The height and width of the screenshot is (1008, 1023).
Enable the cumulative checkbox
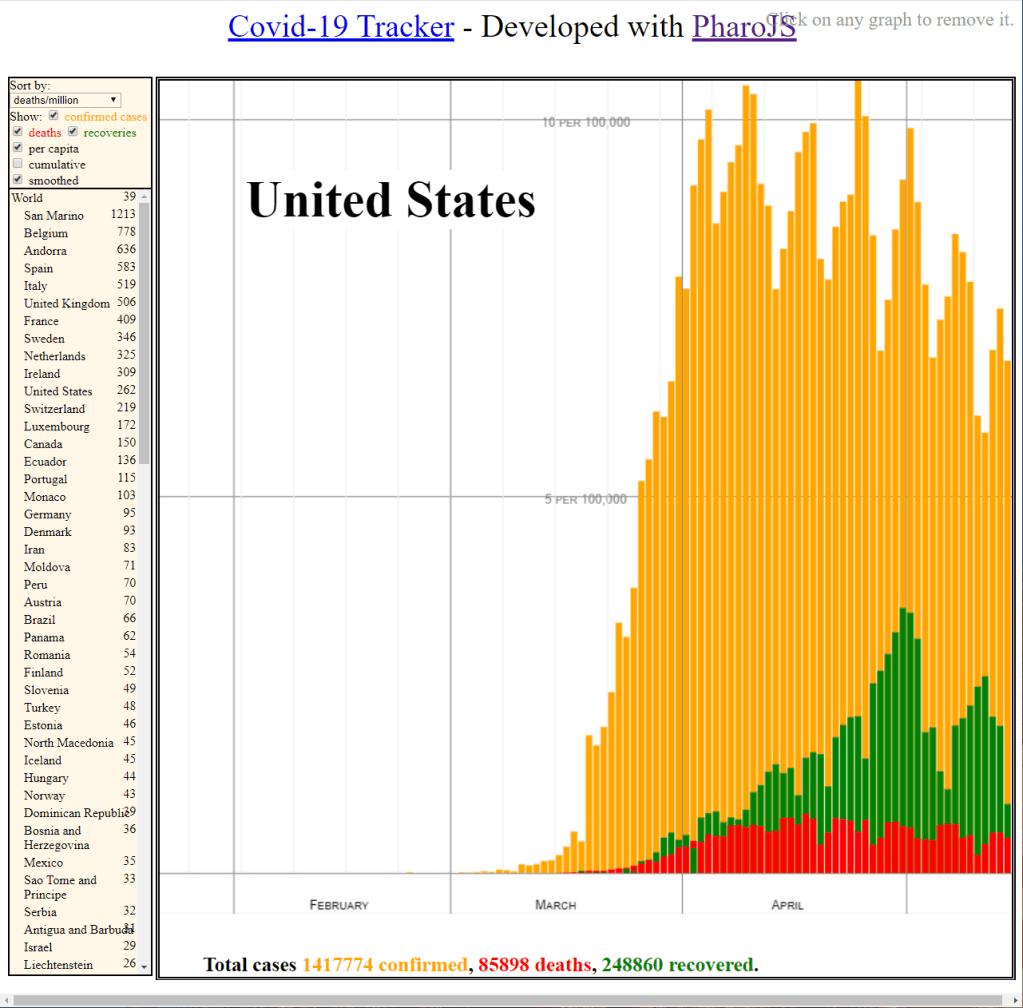pos(17,164)
